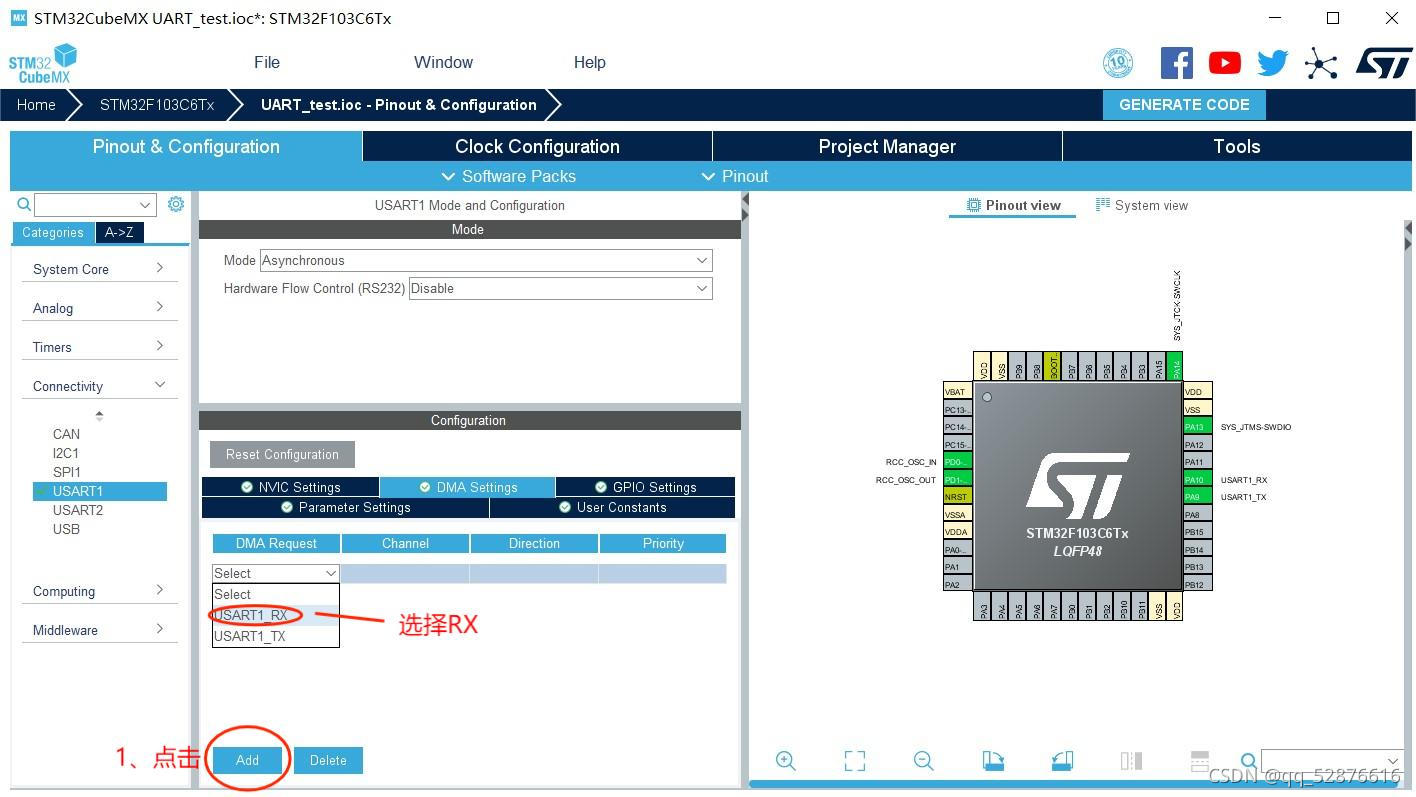This screenshot has height=797, width=1416.
Task: Expand the Computing category
Action: click(98, 591)
